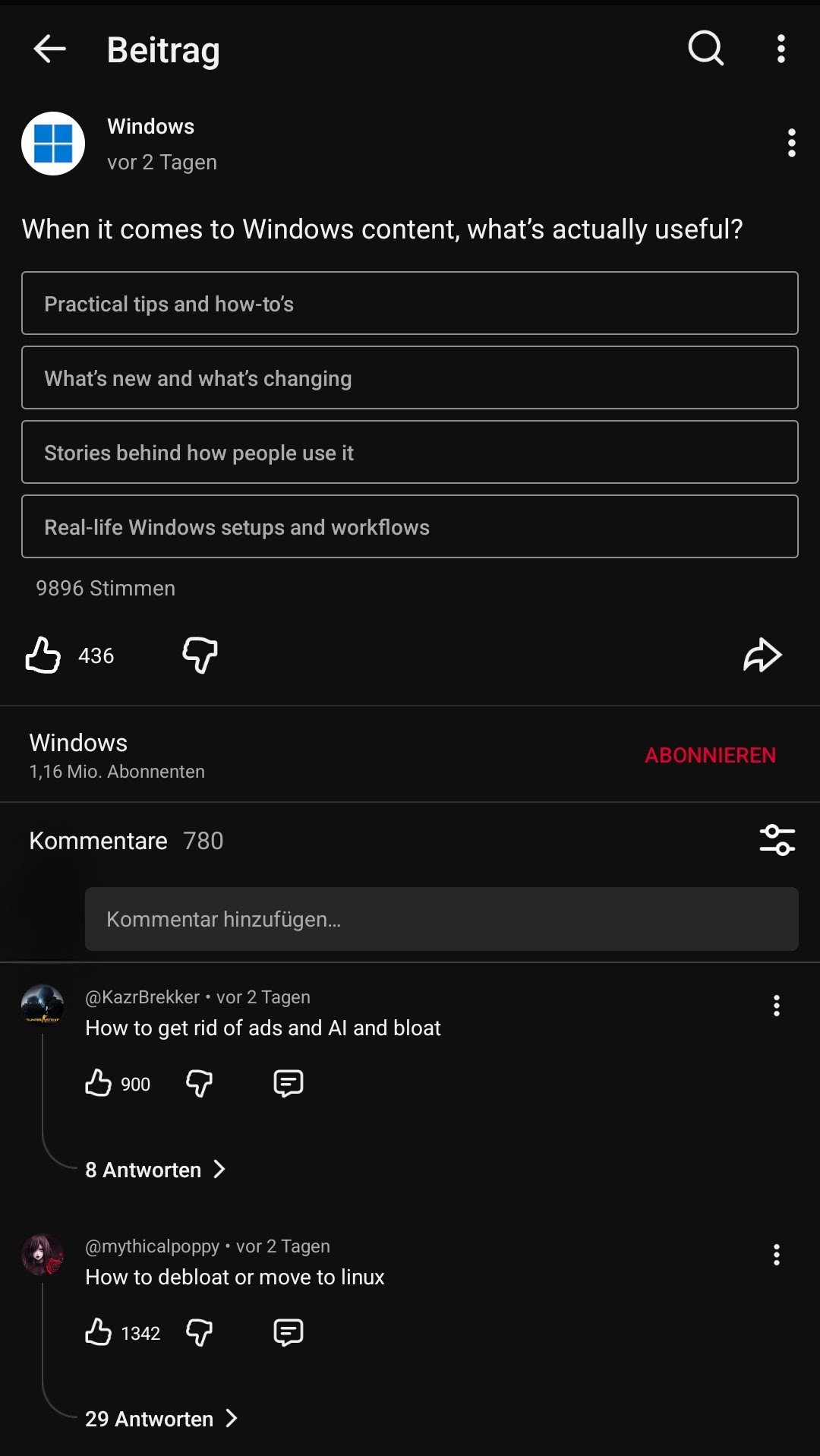Open the app's top bar overflow menu
Screen dimensions: 820x1456
coord(781,49)
